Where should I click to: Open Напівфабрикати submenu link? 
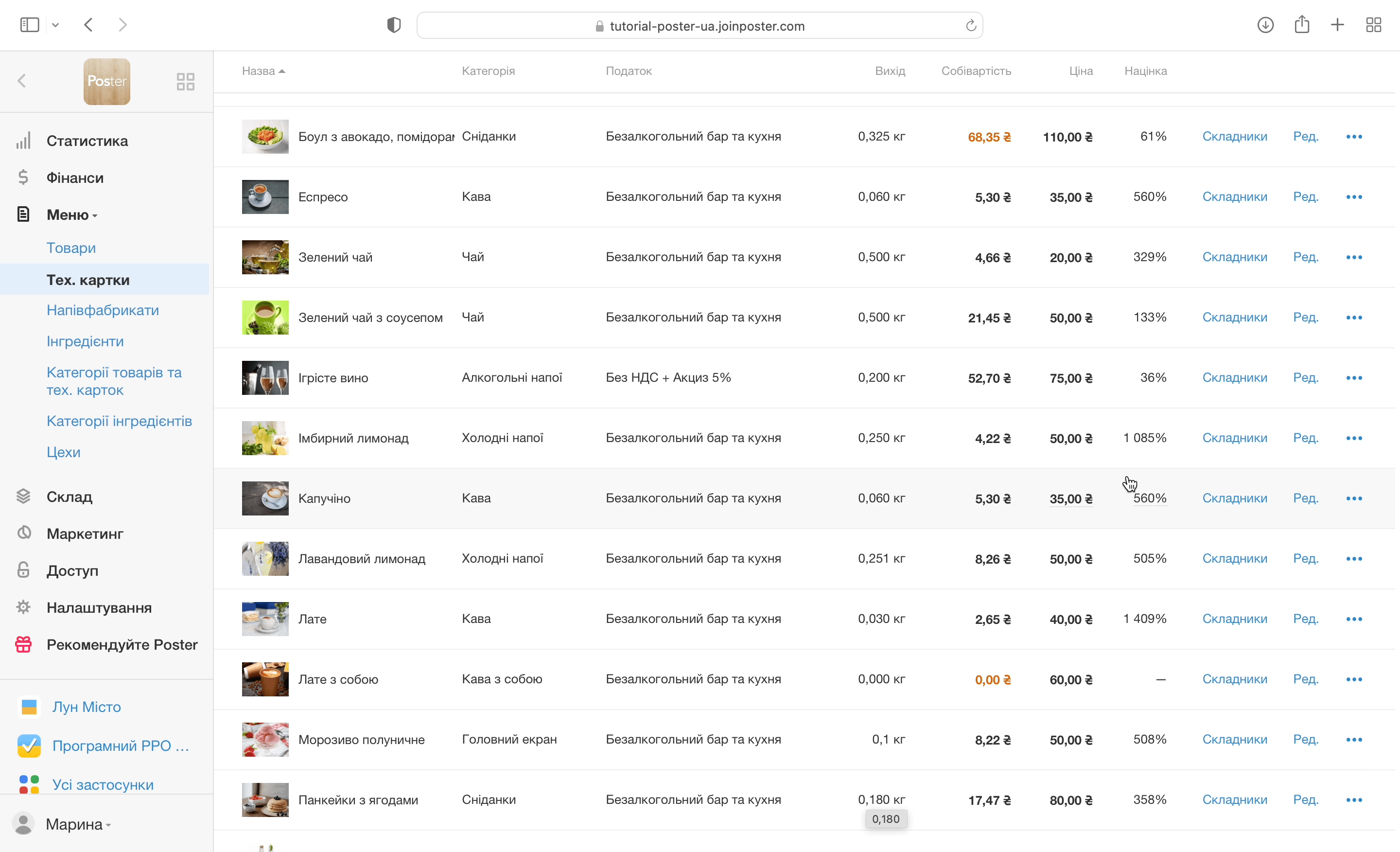(x=103, y=310)
